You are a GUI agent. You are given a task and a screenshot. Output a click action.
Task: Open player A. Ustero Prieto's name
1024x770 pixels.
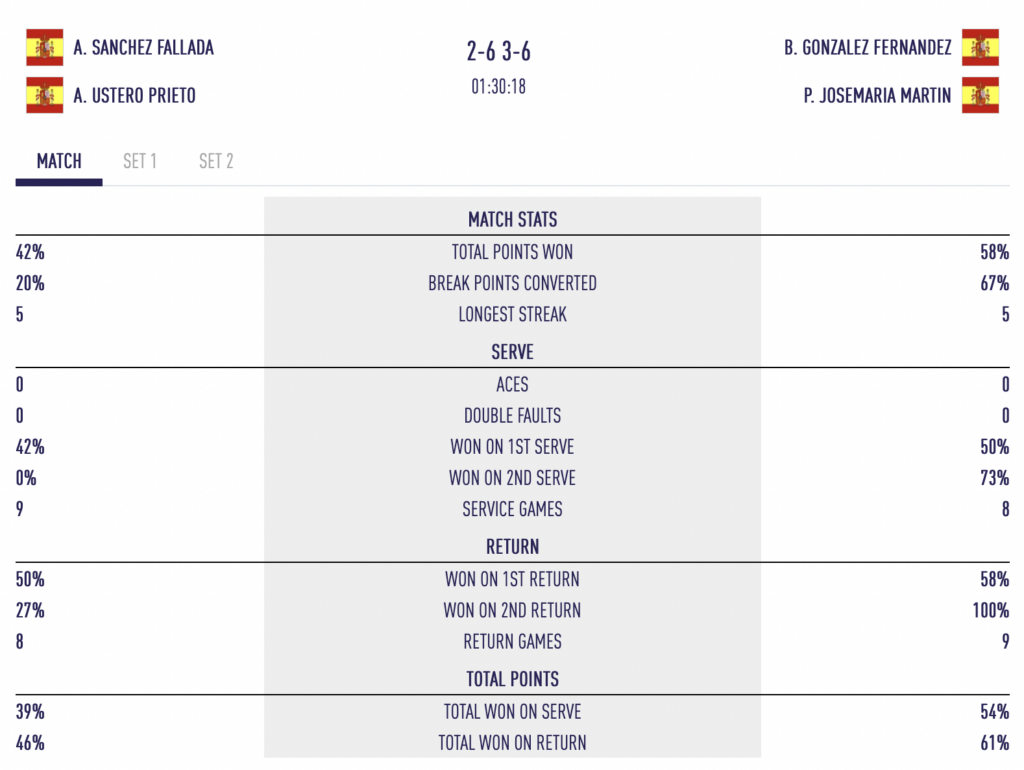pyautogui.click(x=135, y=96)
